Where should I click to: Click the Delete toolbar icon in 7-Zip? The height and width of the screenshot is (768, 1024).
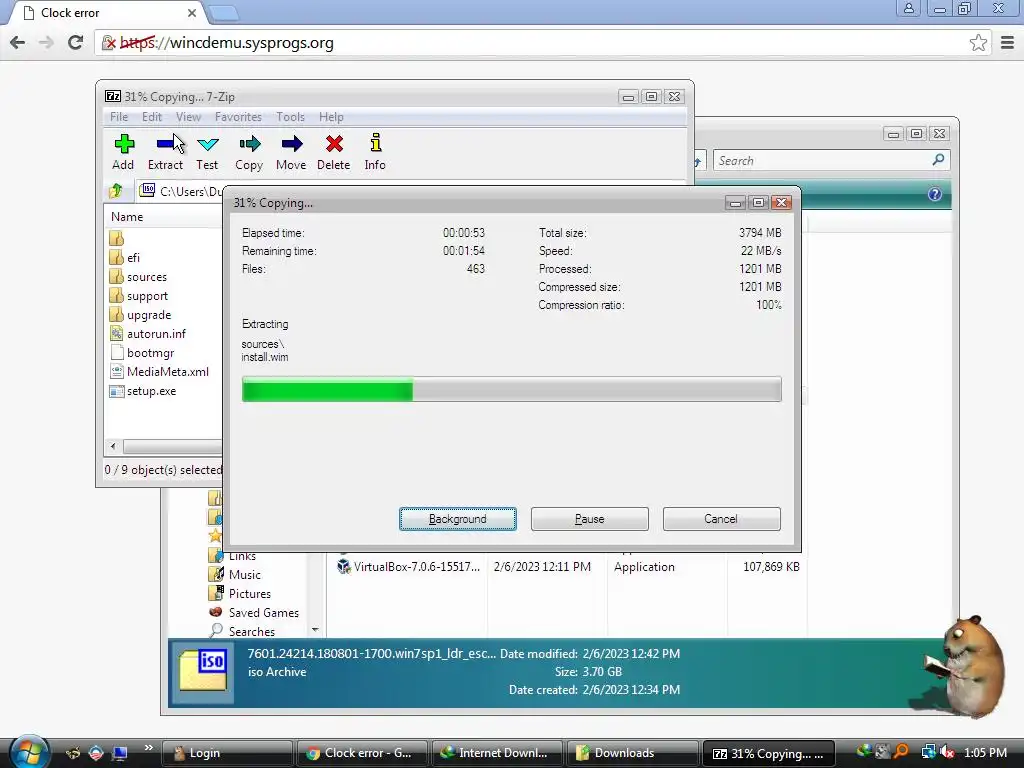(334, 152)
